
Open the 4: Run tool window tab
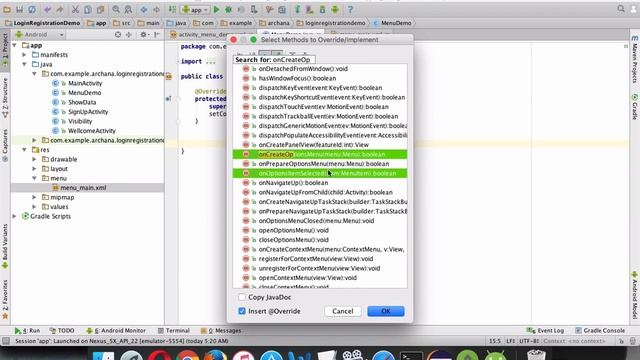27,331
